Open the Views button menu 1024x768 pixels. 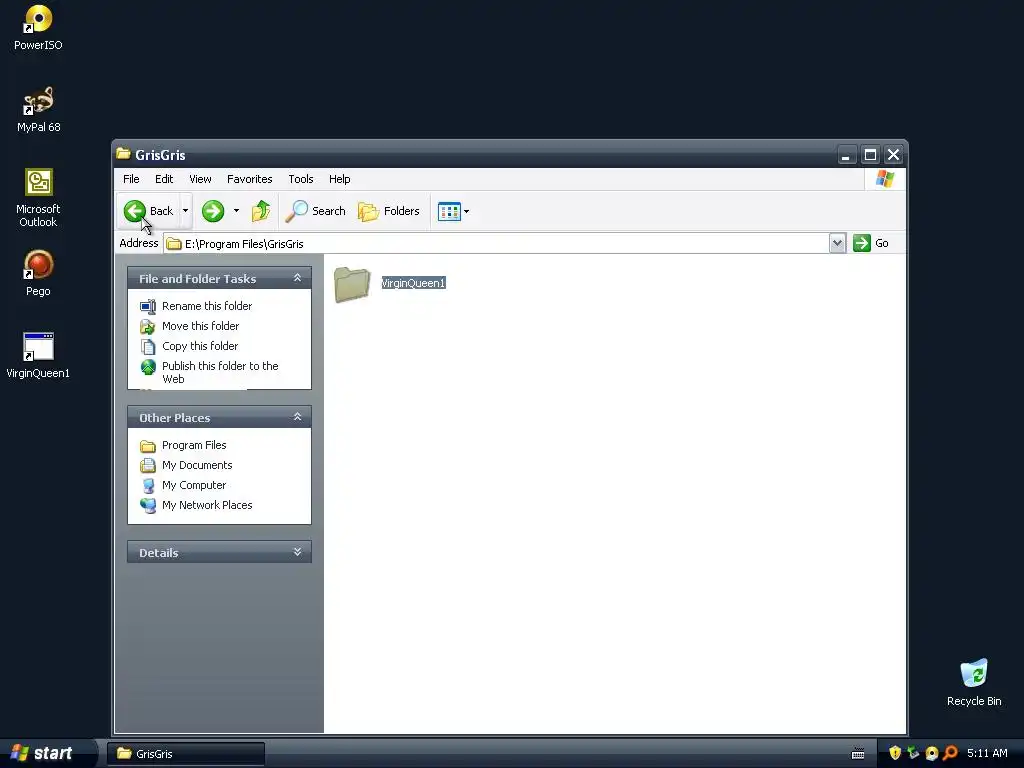[x=453, y=211]
